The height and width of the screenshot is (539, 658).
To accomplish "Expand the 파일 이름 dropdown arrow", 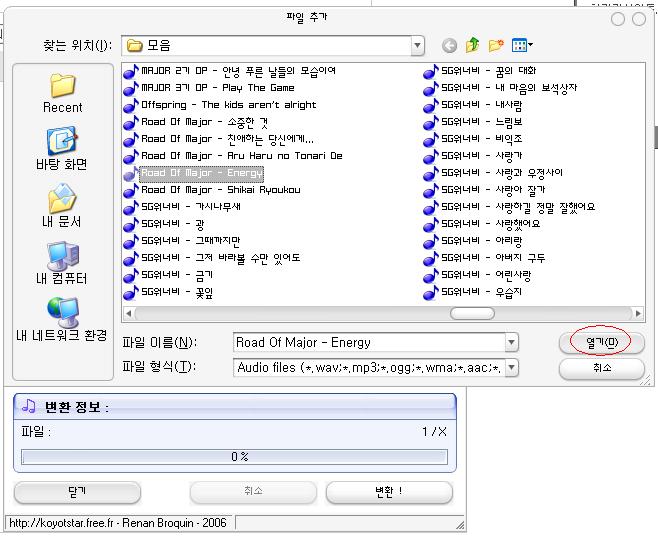I will pyautogui.click(x=511, y=342).
